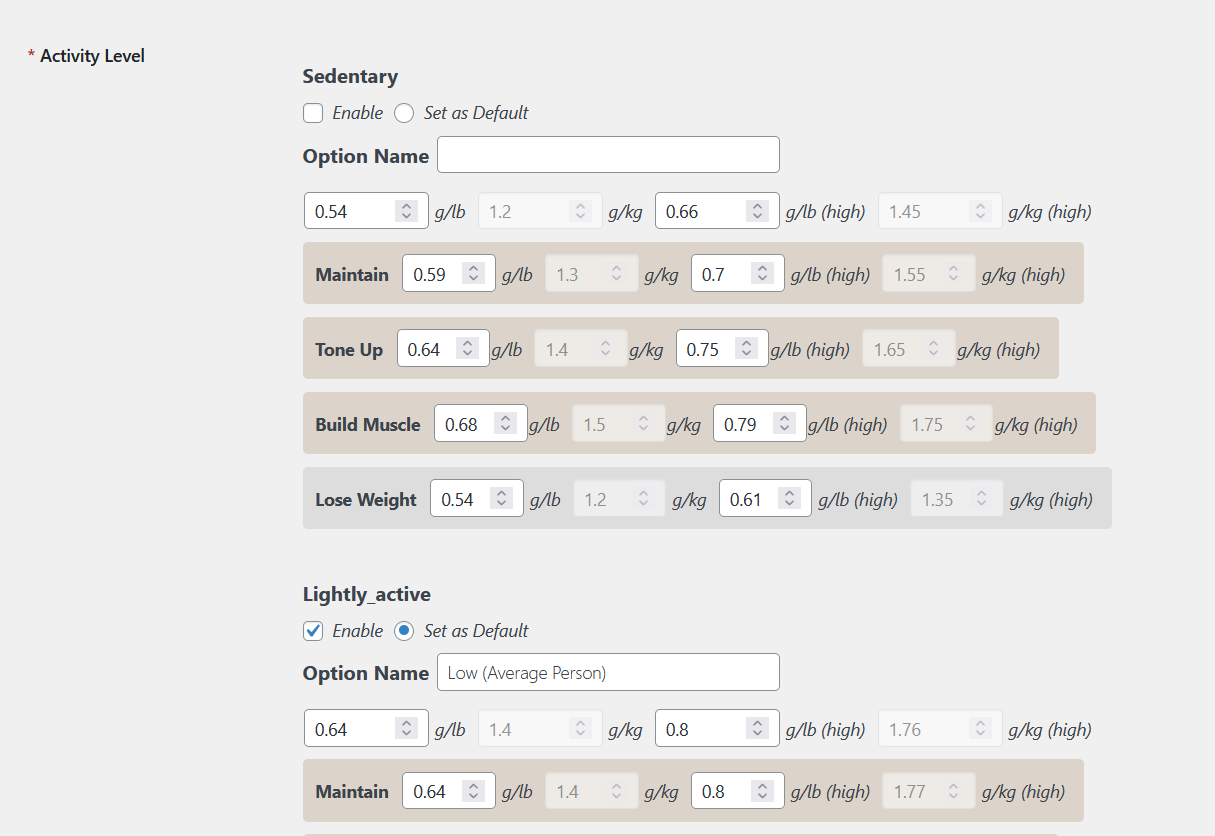Click Sedentary Maintain 1.55 g/kg (high) field
The image size is (1215, 836).
click(928, 274)
